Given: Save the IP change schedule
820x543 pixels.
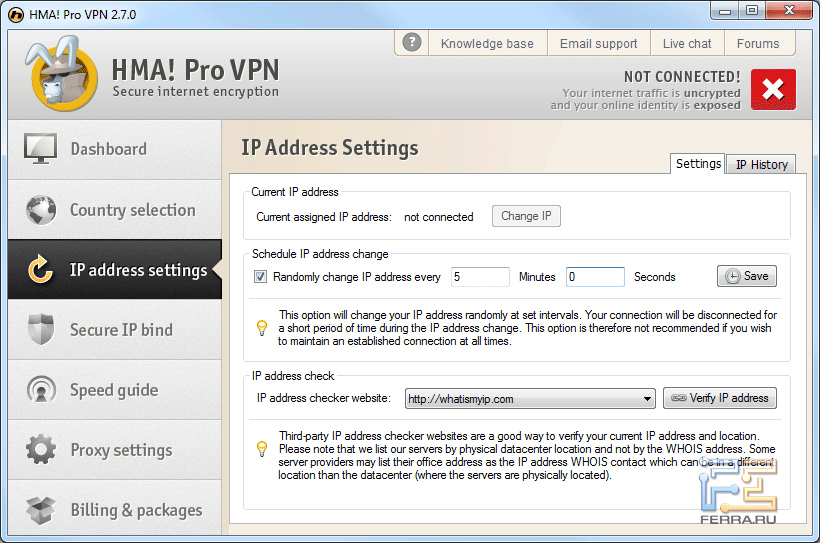Looking at the screenshot, I should click(746, 277).
